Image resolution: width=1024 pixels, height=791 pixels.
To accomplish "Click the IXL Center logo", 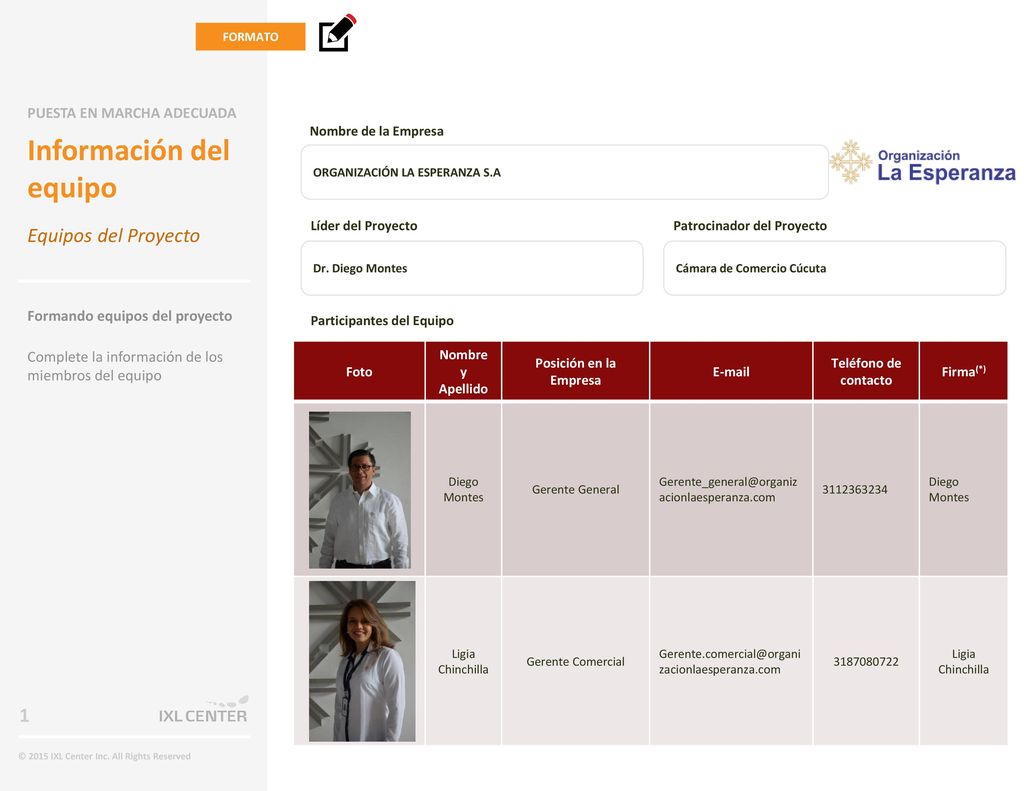I will coord(203,710).
